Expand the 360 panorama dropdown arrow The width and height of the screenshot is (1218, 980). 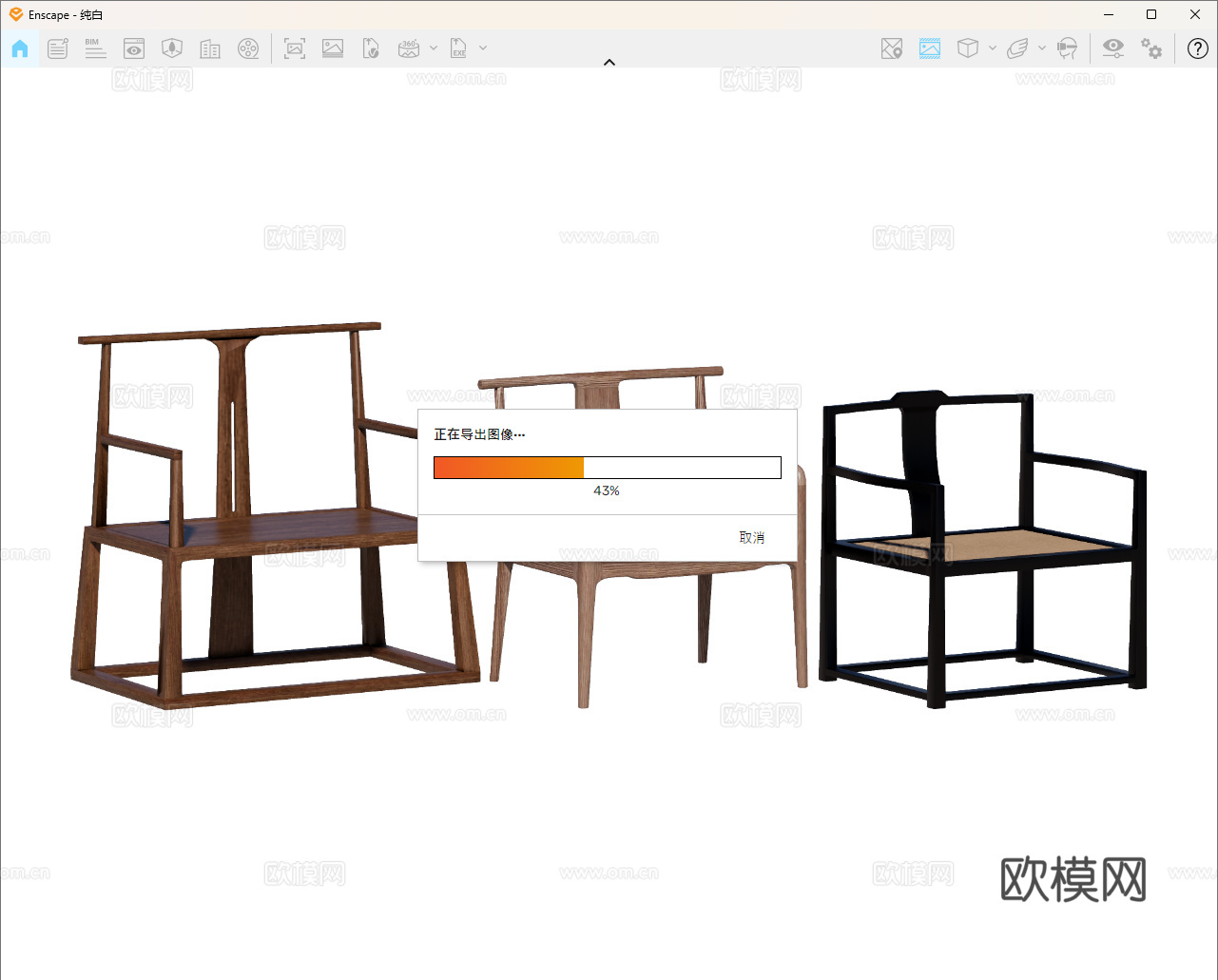434,48
